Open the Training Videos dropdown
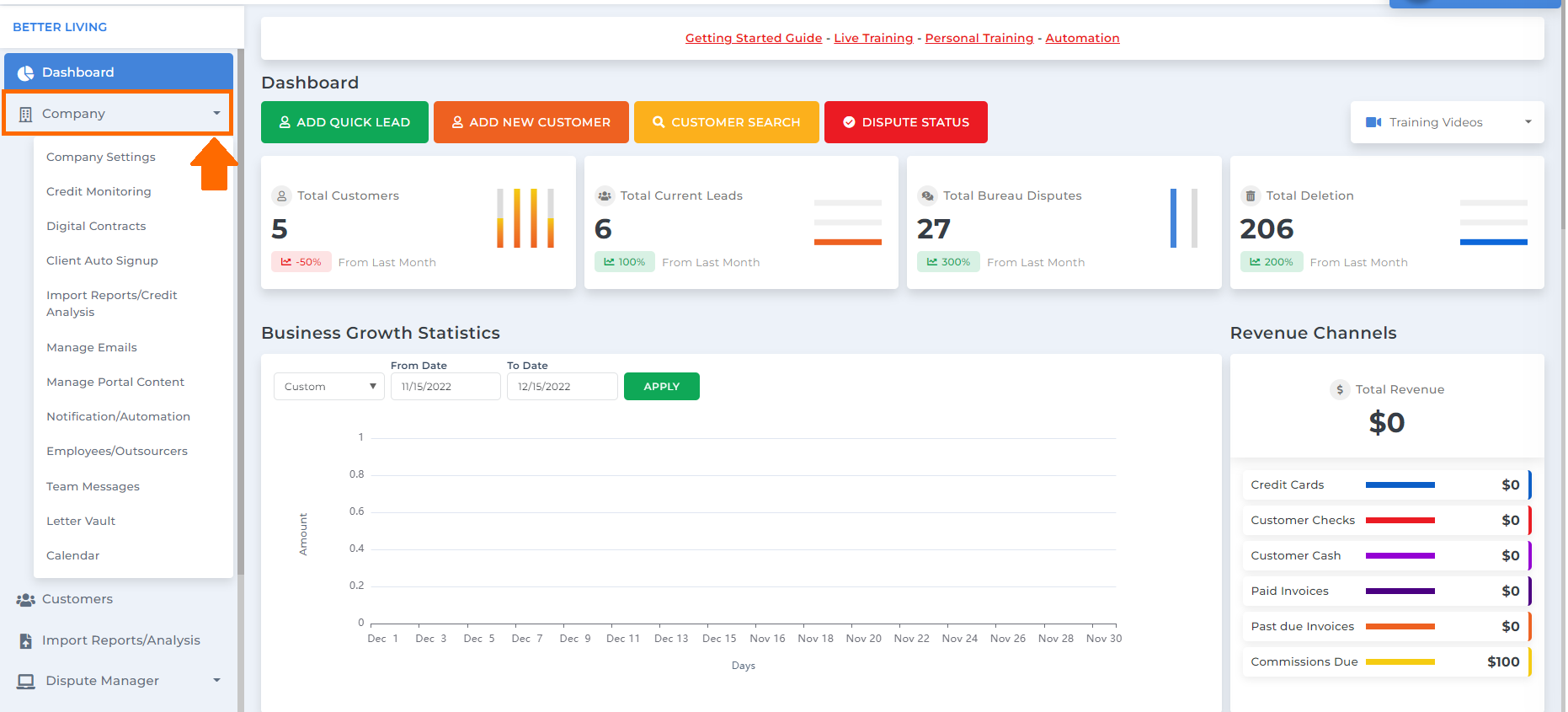Viewport: 1568px width, 712px height. tap(1447, 122)
